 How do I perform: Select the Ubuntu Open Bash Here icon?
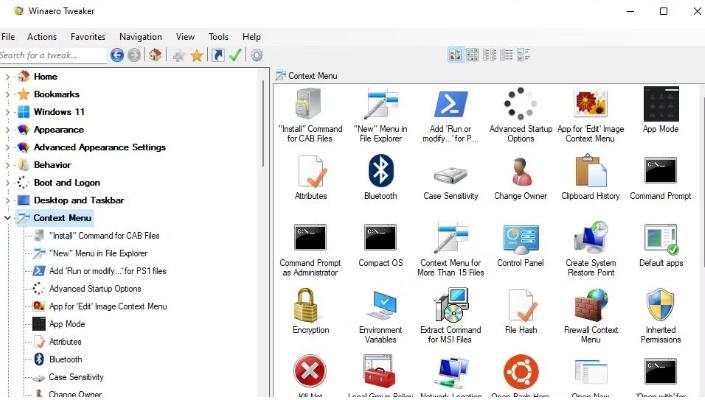point(521,372)
